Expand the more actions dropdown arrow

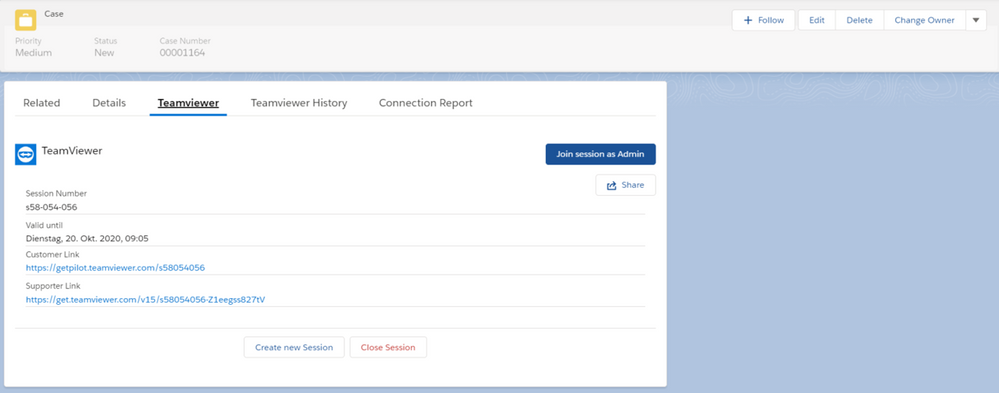(x=976, y=20)
